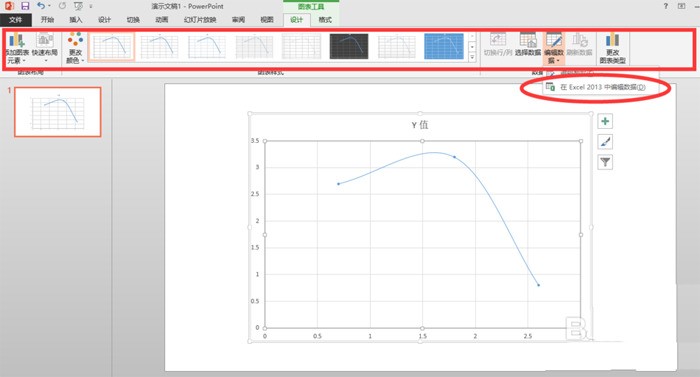Click the Edit Data icon
The image size is (700, 377).
[554, 41]
